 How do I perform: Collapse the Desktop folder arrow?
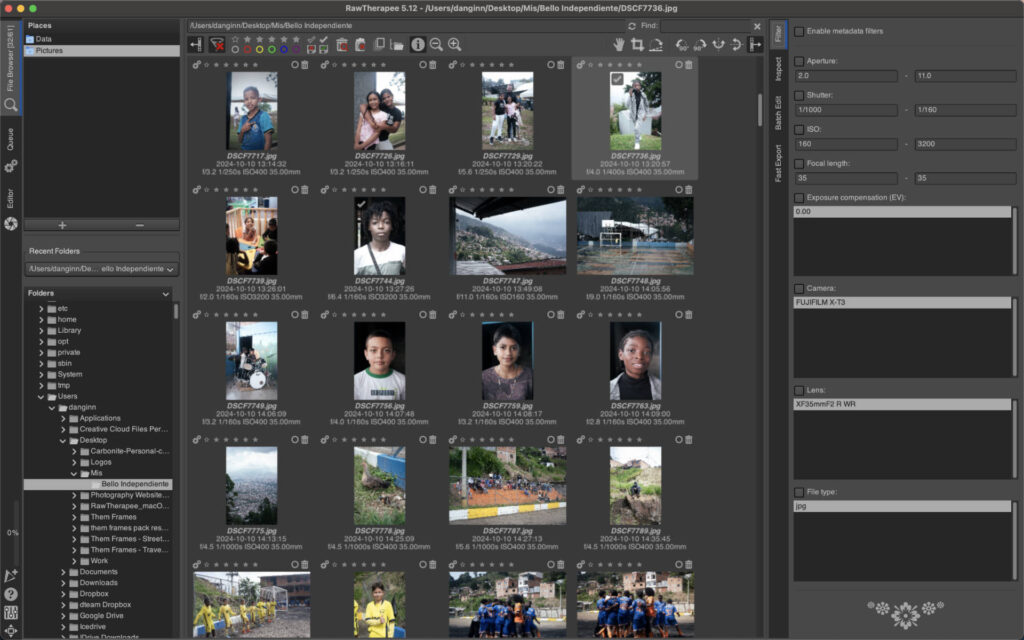pos(63,441)
